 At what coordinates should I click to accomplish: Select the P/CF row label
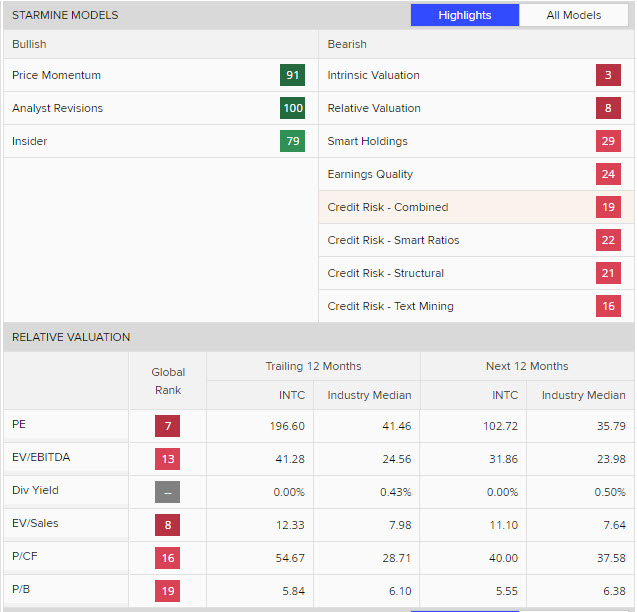coord(25,556)
